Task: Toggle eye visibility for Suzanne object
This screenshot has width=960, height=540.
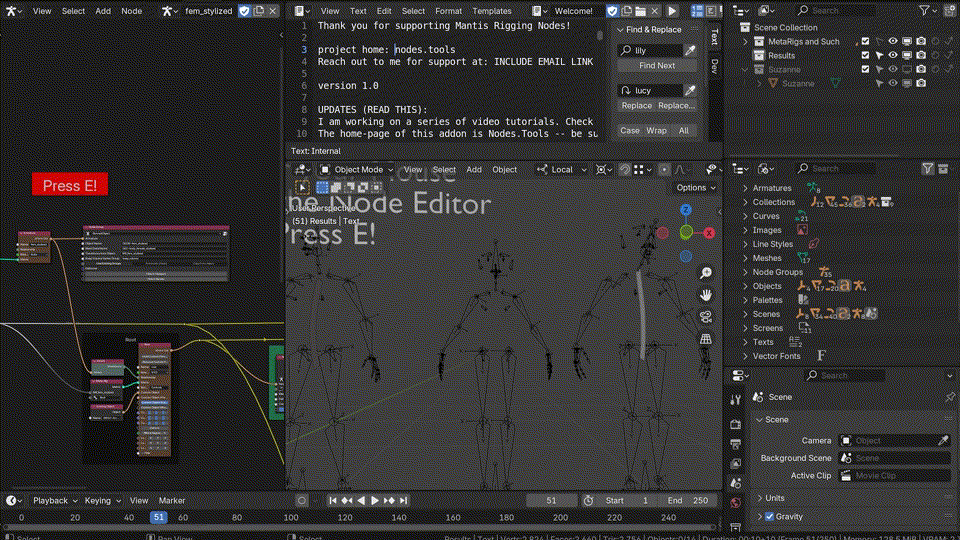Action: click(x=893, y=83)
